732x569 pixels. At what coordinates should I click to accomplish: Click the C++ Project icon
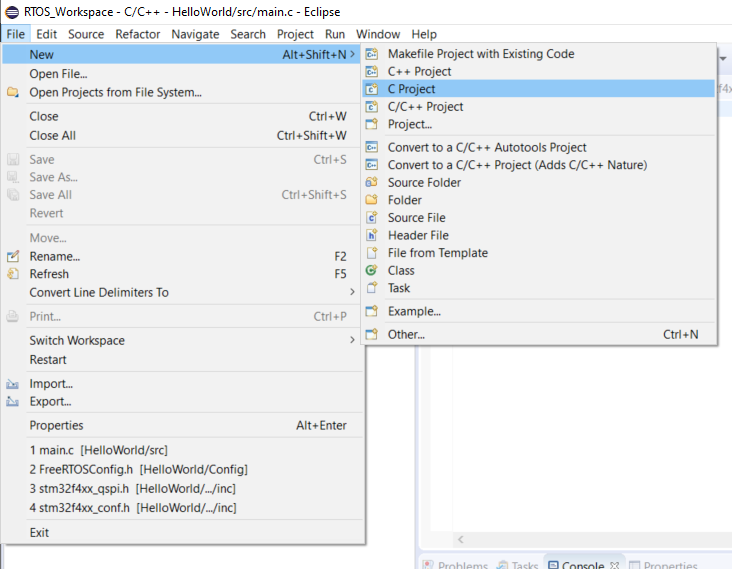(372, 71)
